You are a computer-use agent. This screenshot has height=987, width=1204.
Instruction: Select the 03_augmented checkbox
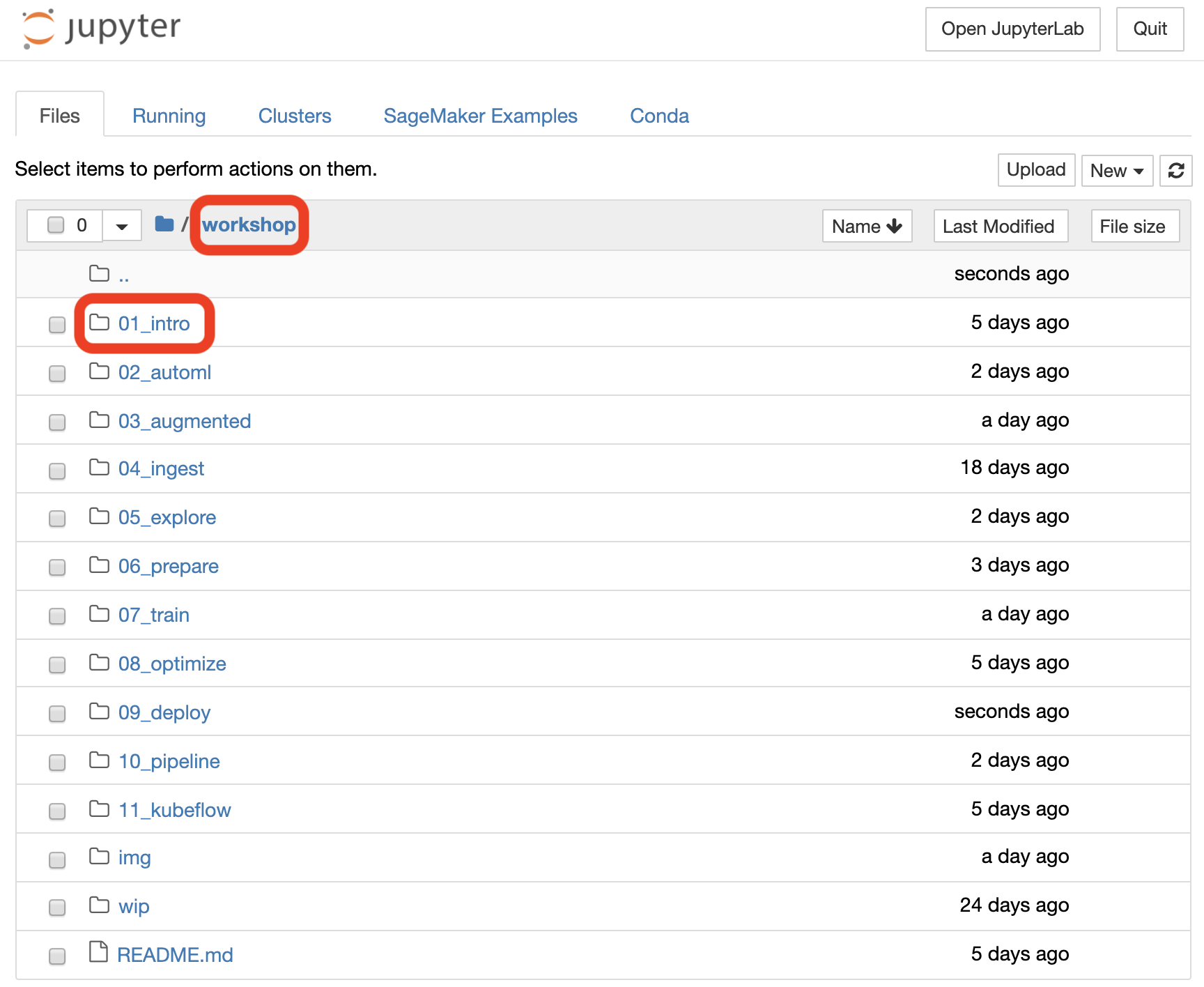(x=57, y=422)
